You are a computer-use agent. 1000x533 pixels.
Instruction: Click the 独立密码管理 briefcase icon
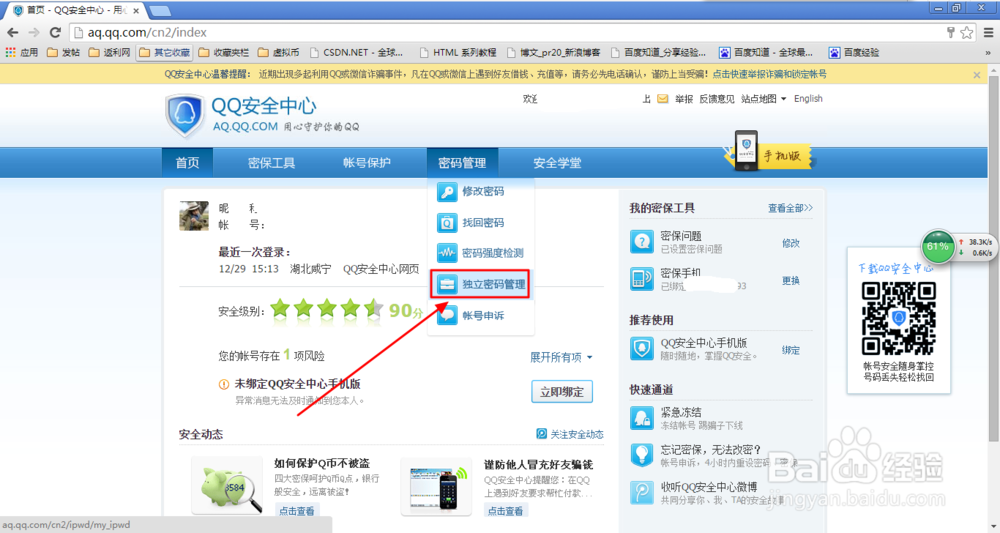click(446, 284)
